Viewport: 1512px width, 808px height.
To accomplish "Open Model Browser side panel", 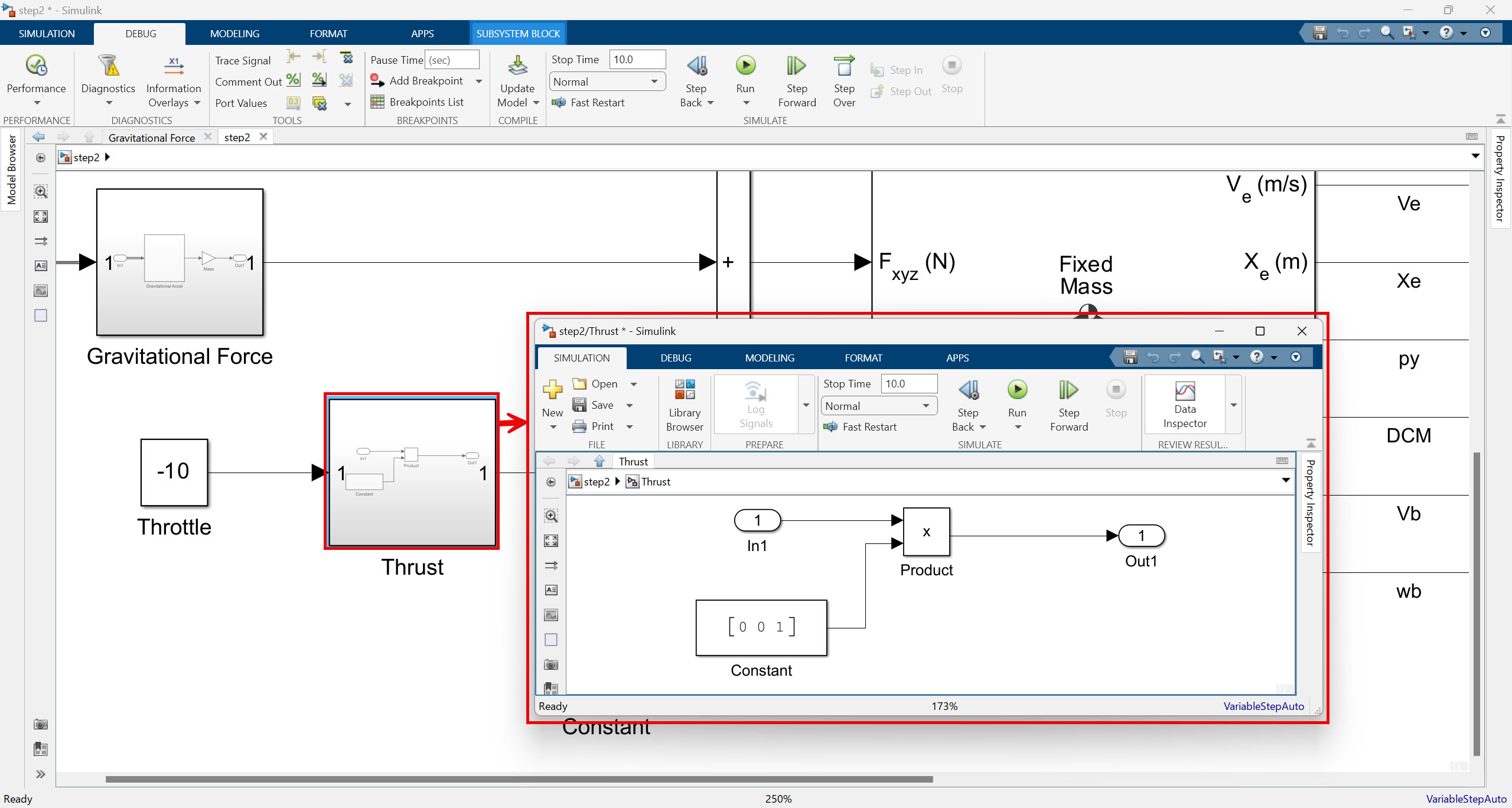I will [11, 170].
